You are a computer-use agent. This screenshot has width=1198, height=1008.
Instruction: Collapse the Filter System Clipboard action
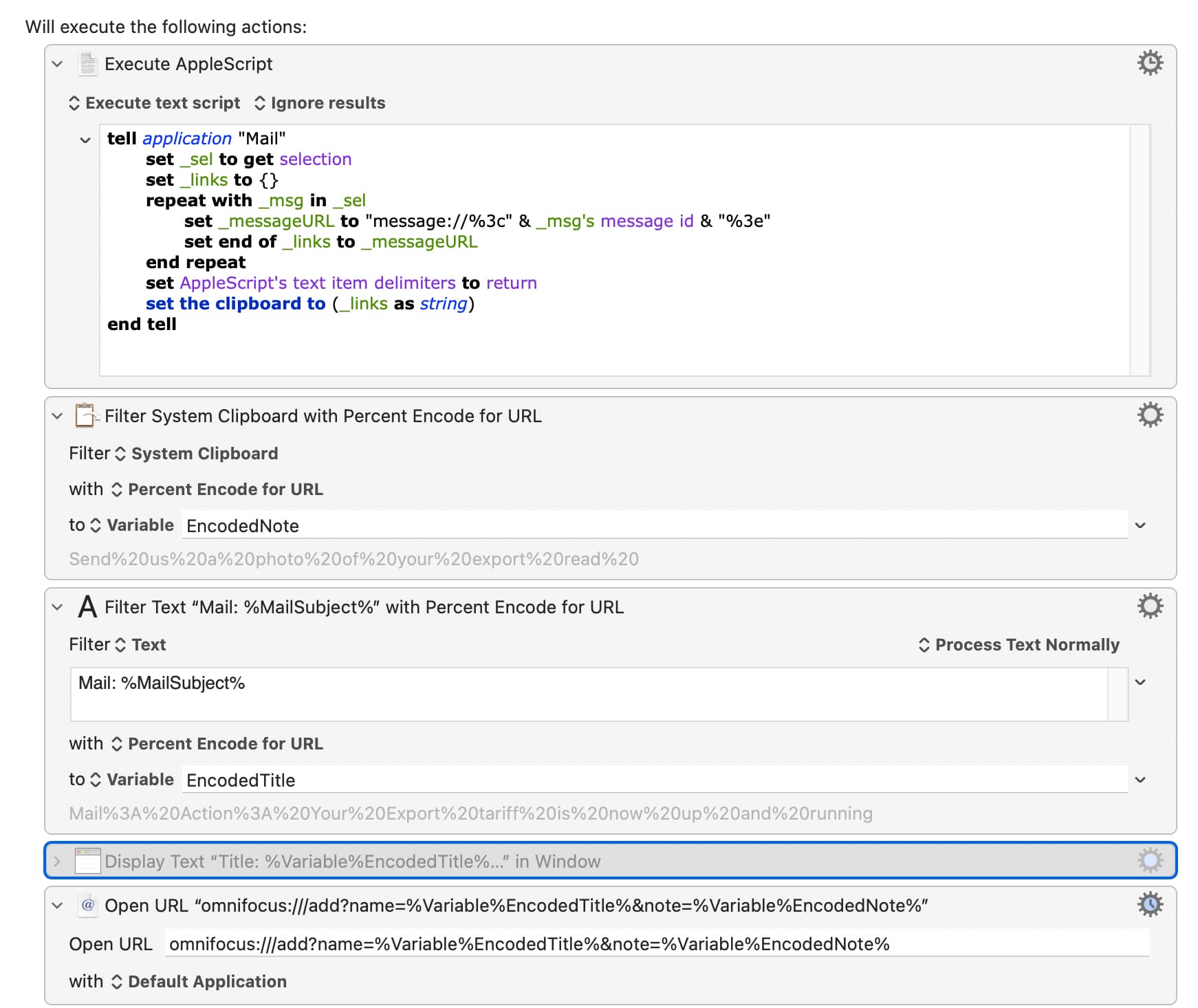point(57,416)
